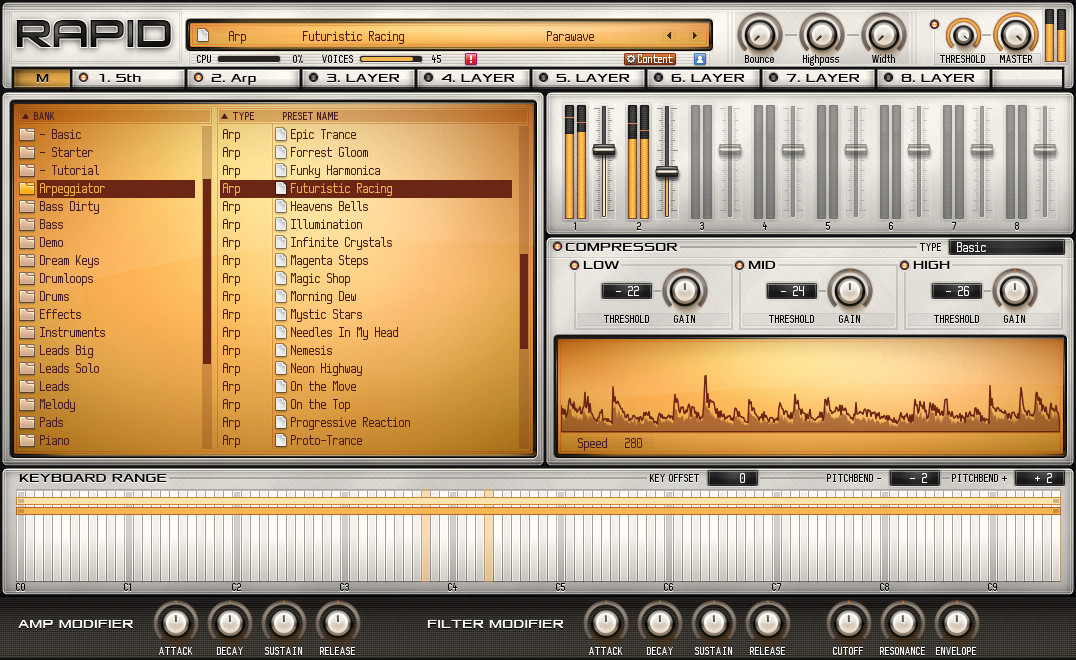This screenshot has height=660, width=1076.
Task: Click the ENVELOPE knob
Action: [x=956, y=623]
